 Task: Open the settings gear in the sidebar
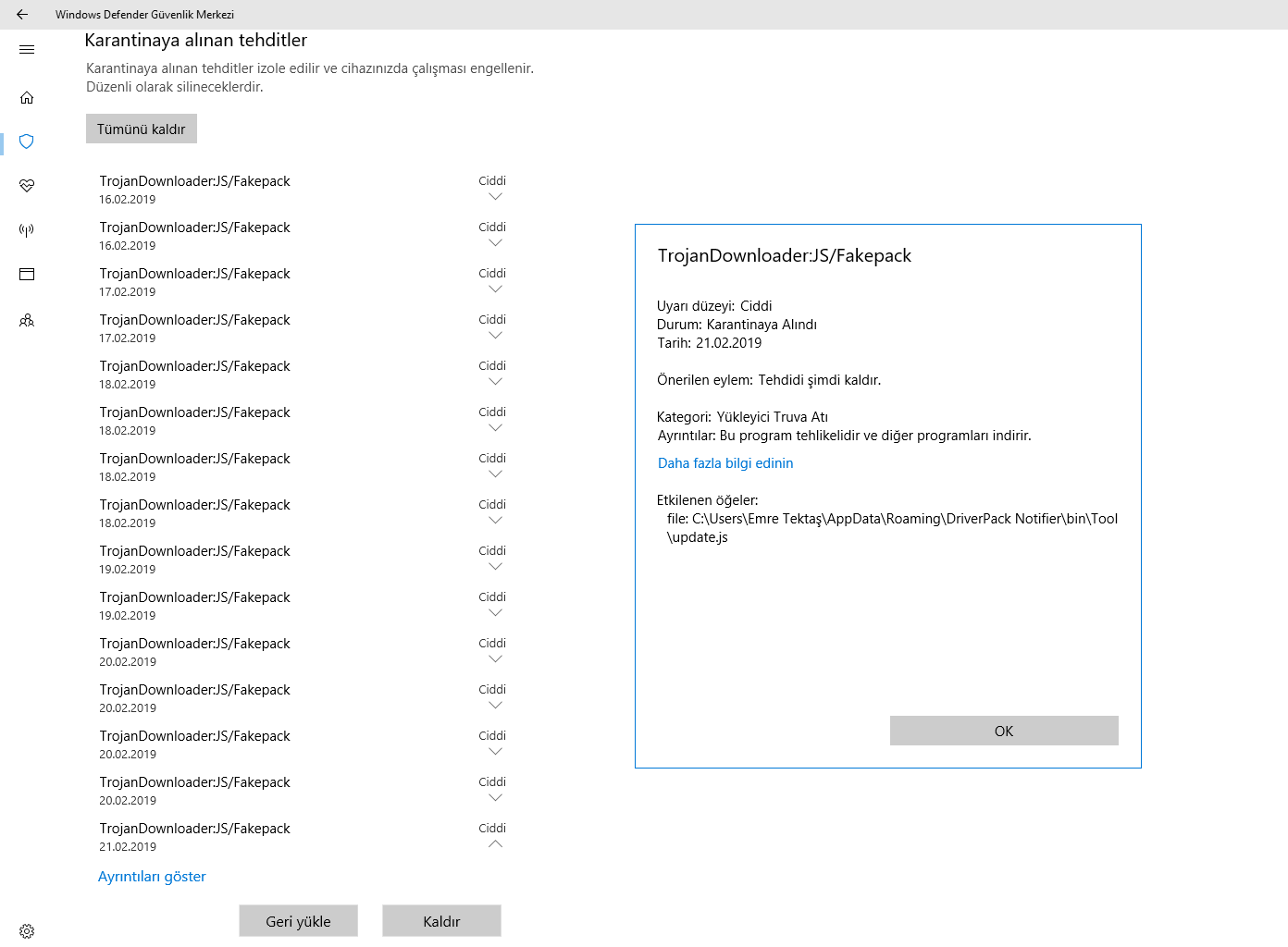pyautogui.click(x=27, y=931)
